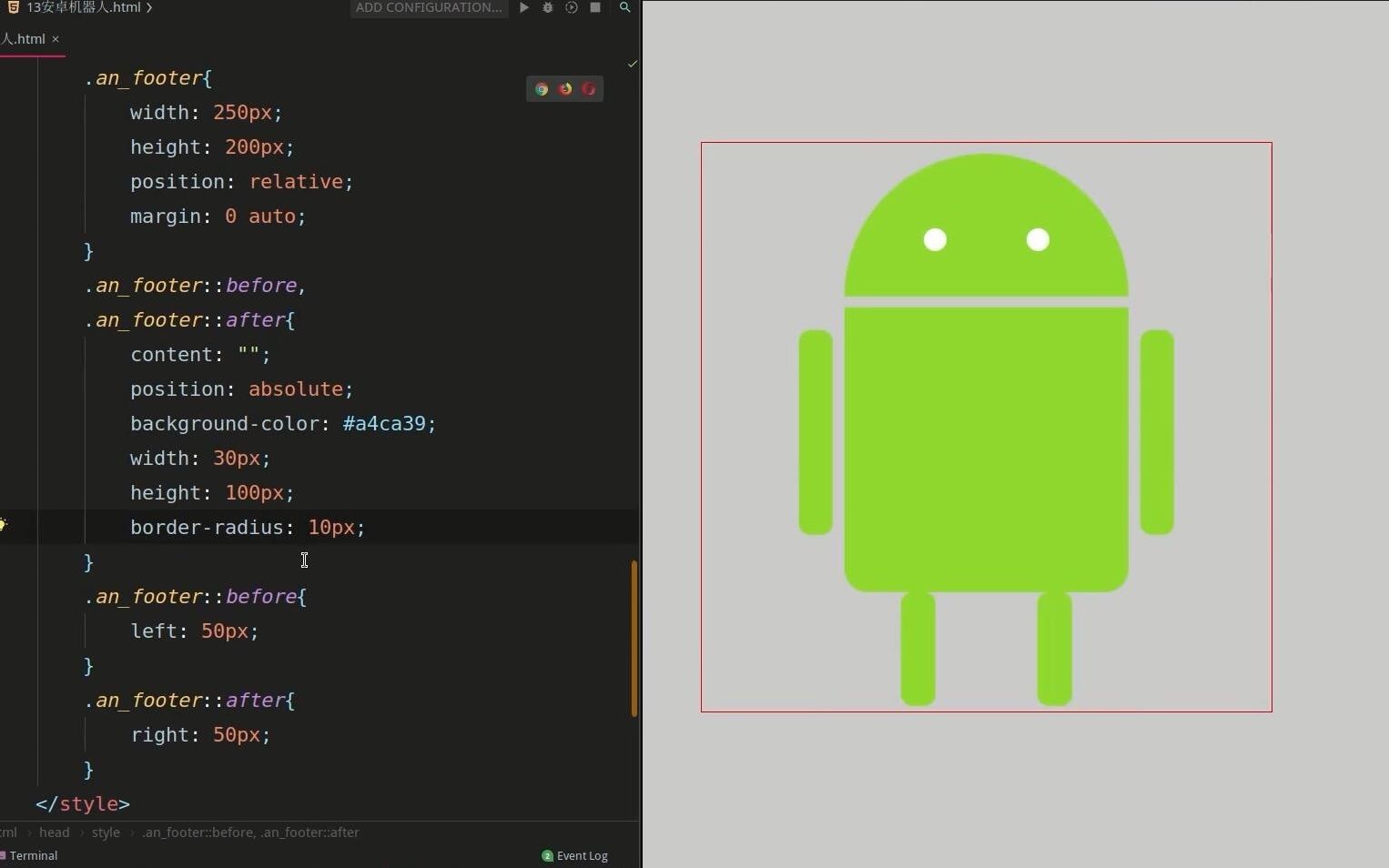
Task: Click the android robot's left arm in preview
Action: pyautogui.click(x=816, y=432)
